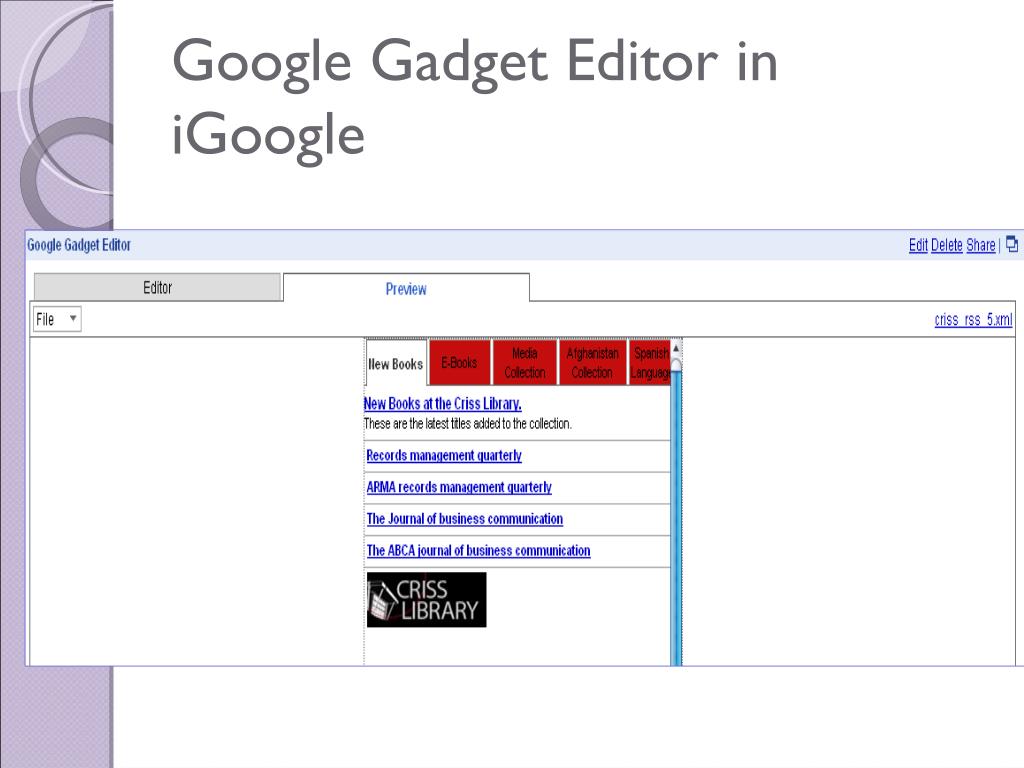Open The ABCA journal of business communication link
This screenshot has width=1024, height=768.
(x=478, y=551)
